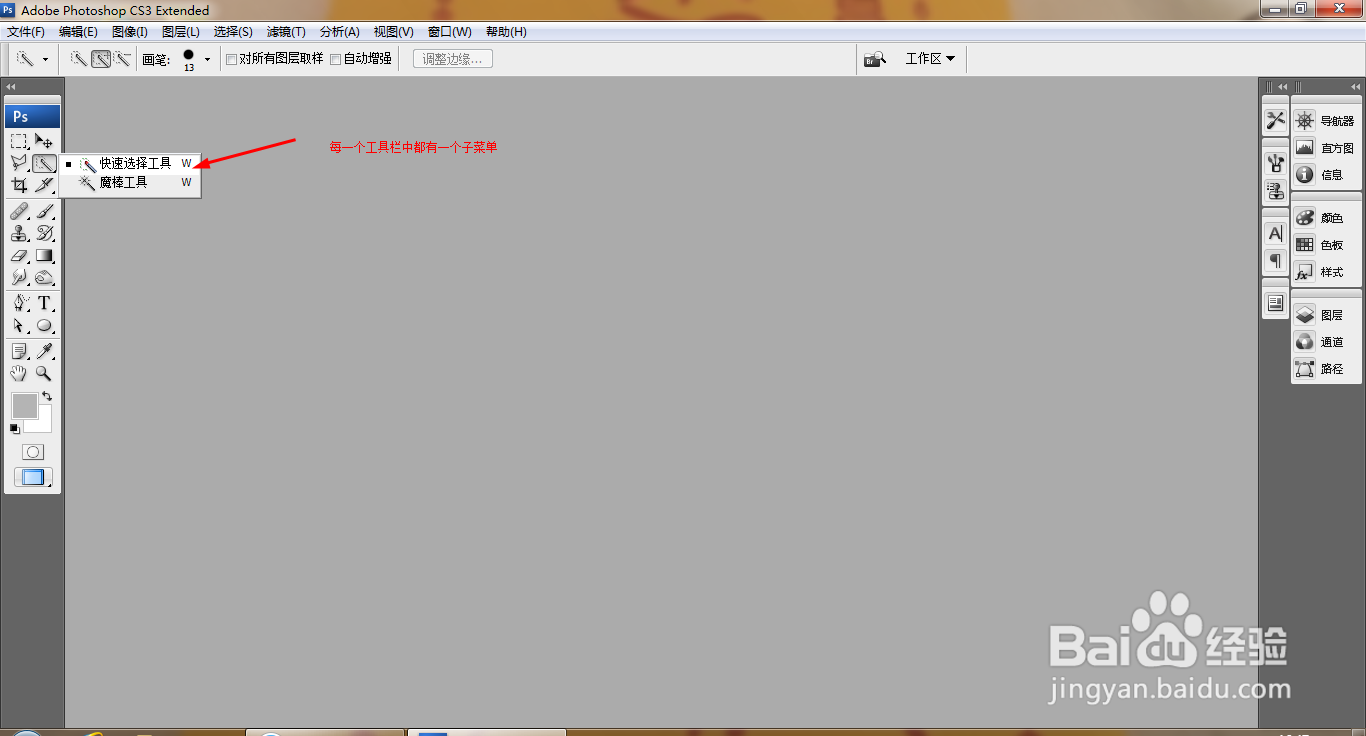Choose 'Add to selection' mode button
This screenshot has width=1366, height=736.
coord(101,59)
